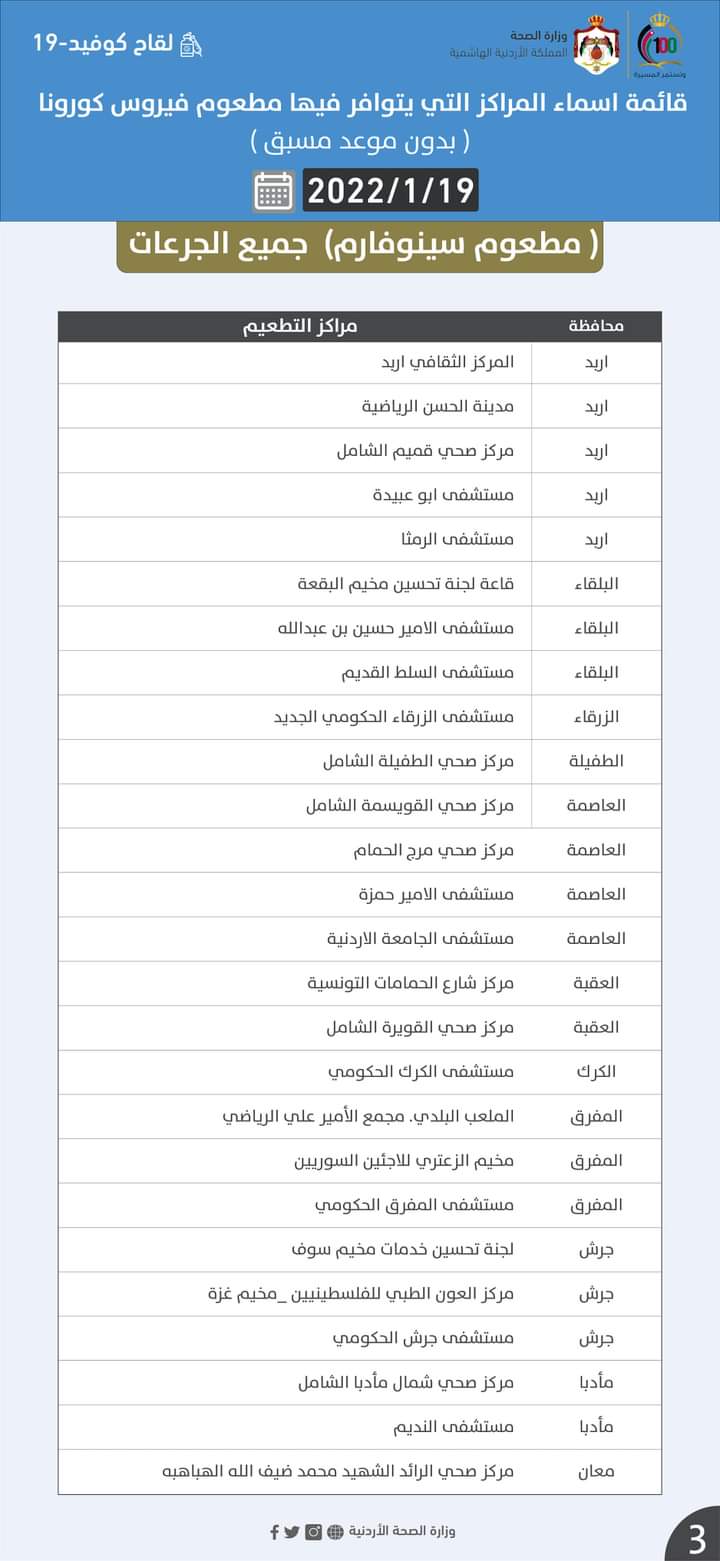Click the globe website icon
The image size is (720, 1561).
click(x=335, y=1531)
